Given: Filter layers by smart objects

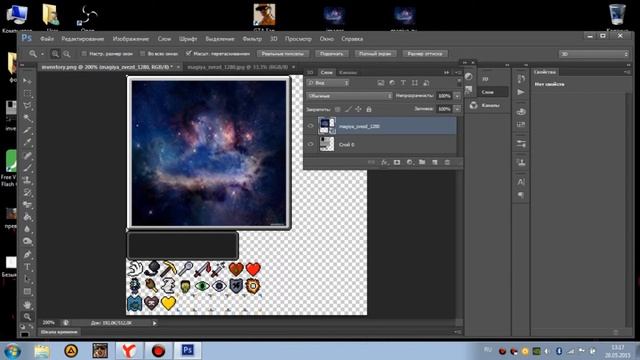Looking at the screenshot, I should coord(426,83).
